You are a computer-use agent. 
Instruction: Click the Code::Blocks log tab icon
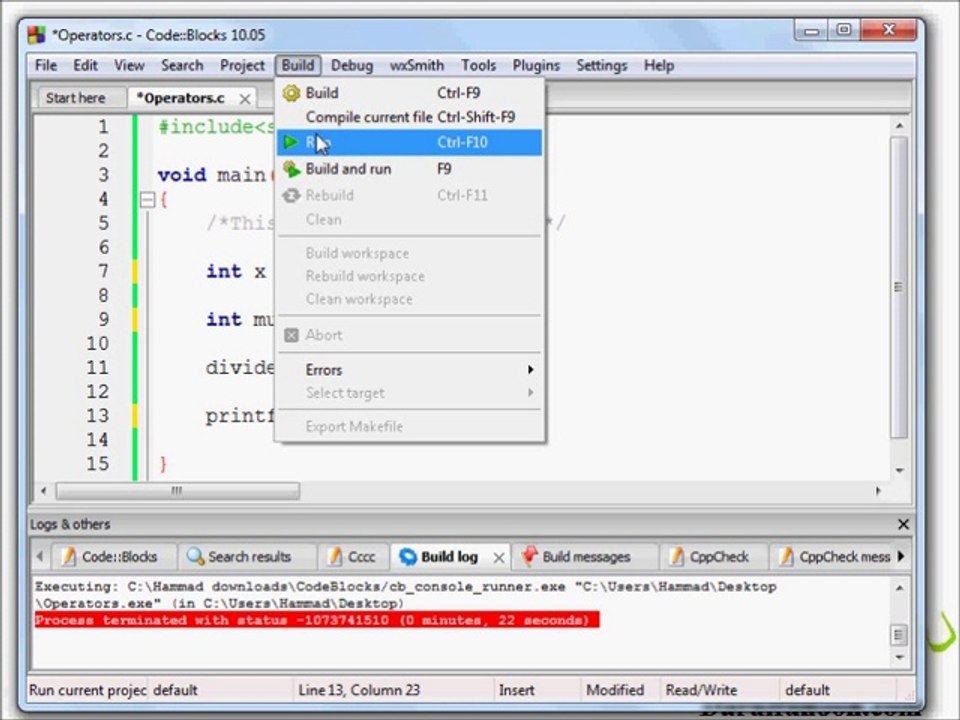click(69, 557)
